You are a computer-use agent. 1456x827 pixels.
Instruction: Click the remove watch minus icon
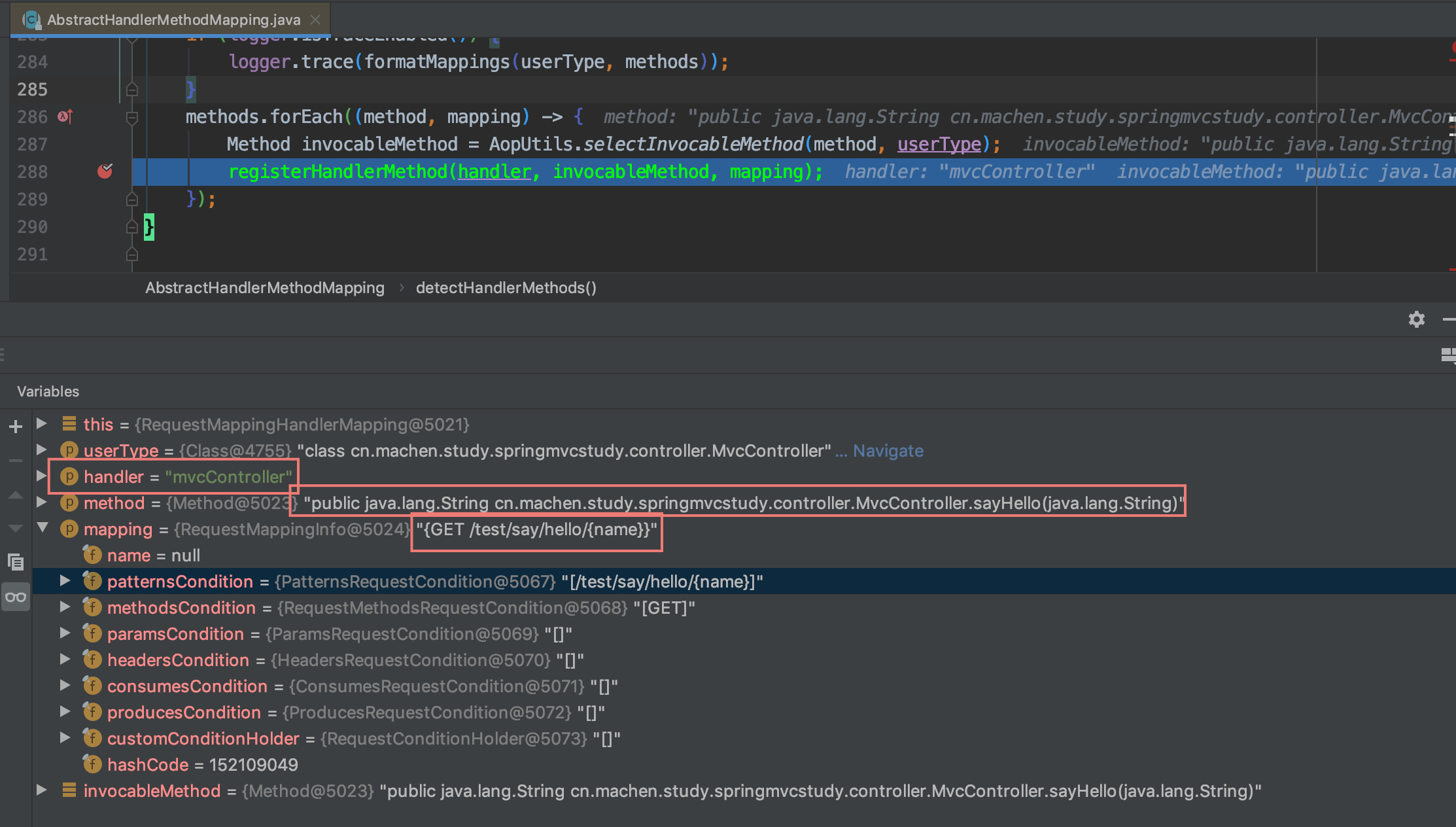[16, 461]
